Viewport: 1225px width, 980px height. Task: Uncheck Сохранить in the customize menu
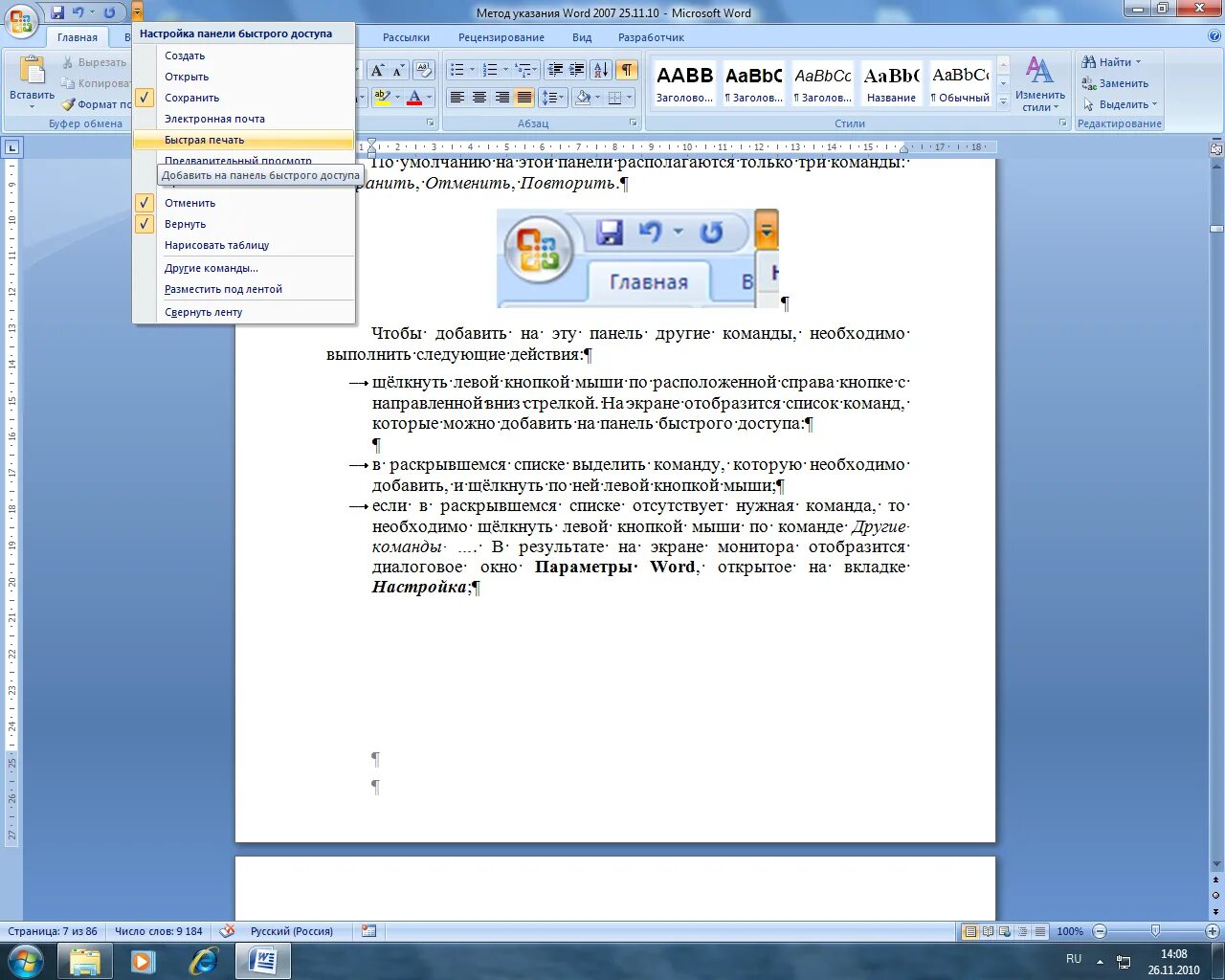[244, 98]
